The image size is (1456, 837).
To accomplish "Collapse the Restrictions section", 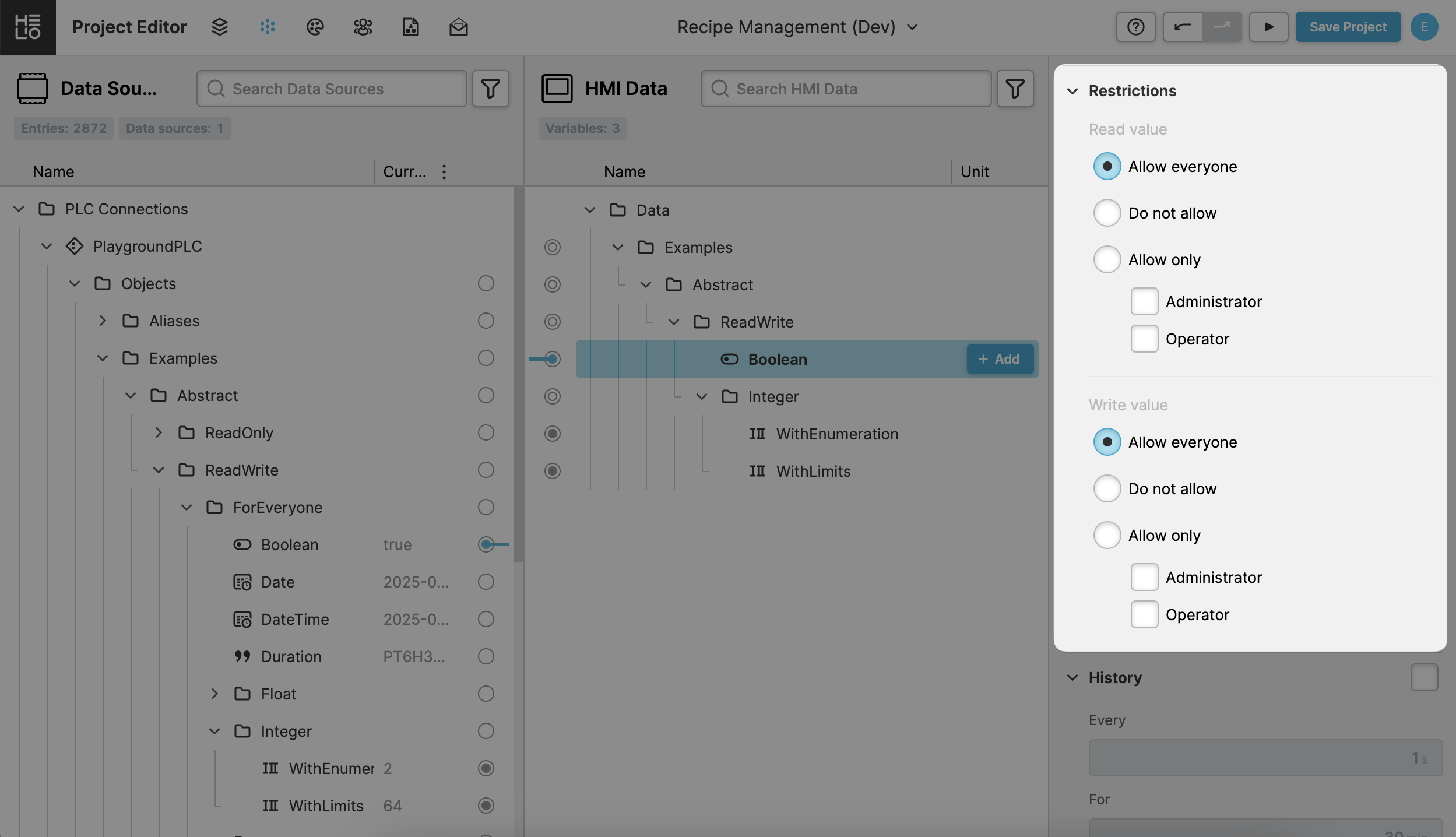I will [1072, 91].
